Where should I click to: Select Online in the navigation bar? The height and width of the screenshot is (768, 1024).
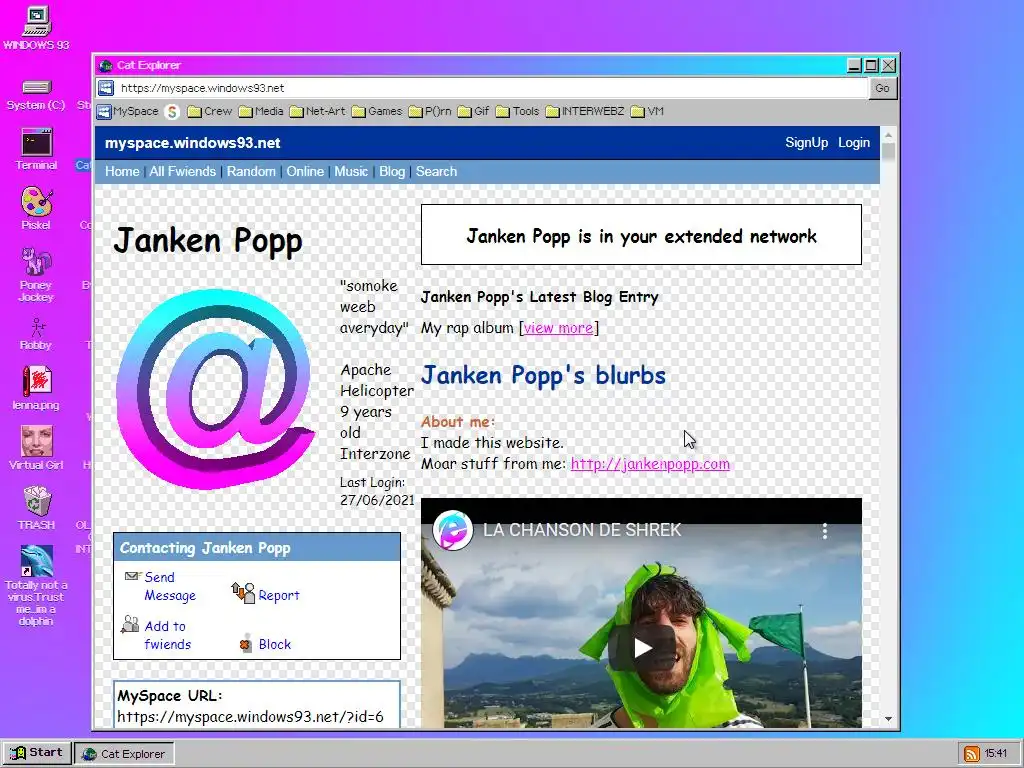305,171
